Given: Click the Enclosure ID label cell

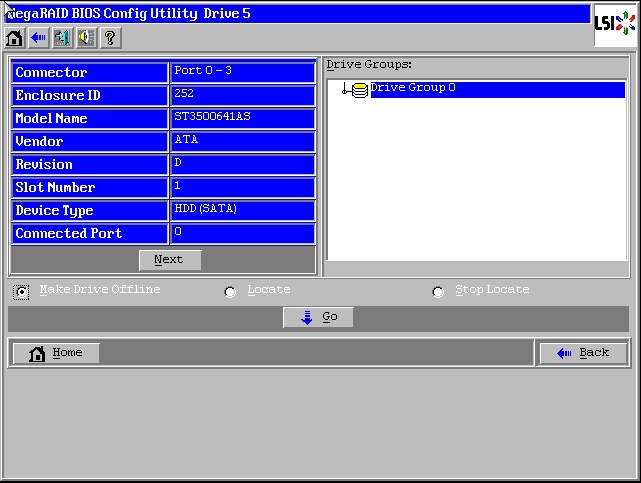Looking at the screenshot, I should point(90,96).
